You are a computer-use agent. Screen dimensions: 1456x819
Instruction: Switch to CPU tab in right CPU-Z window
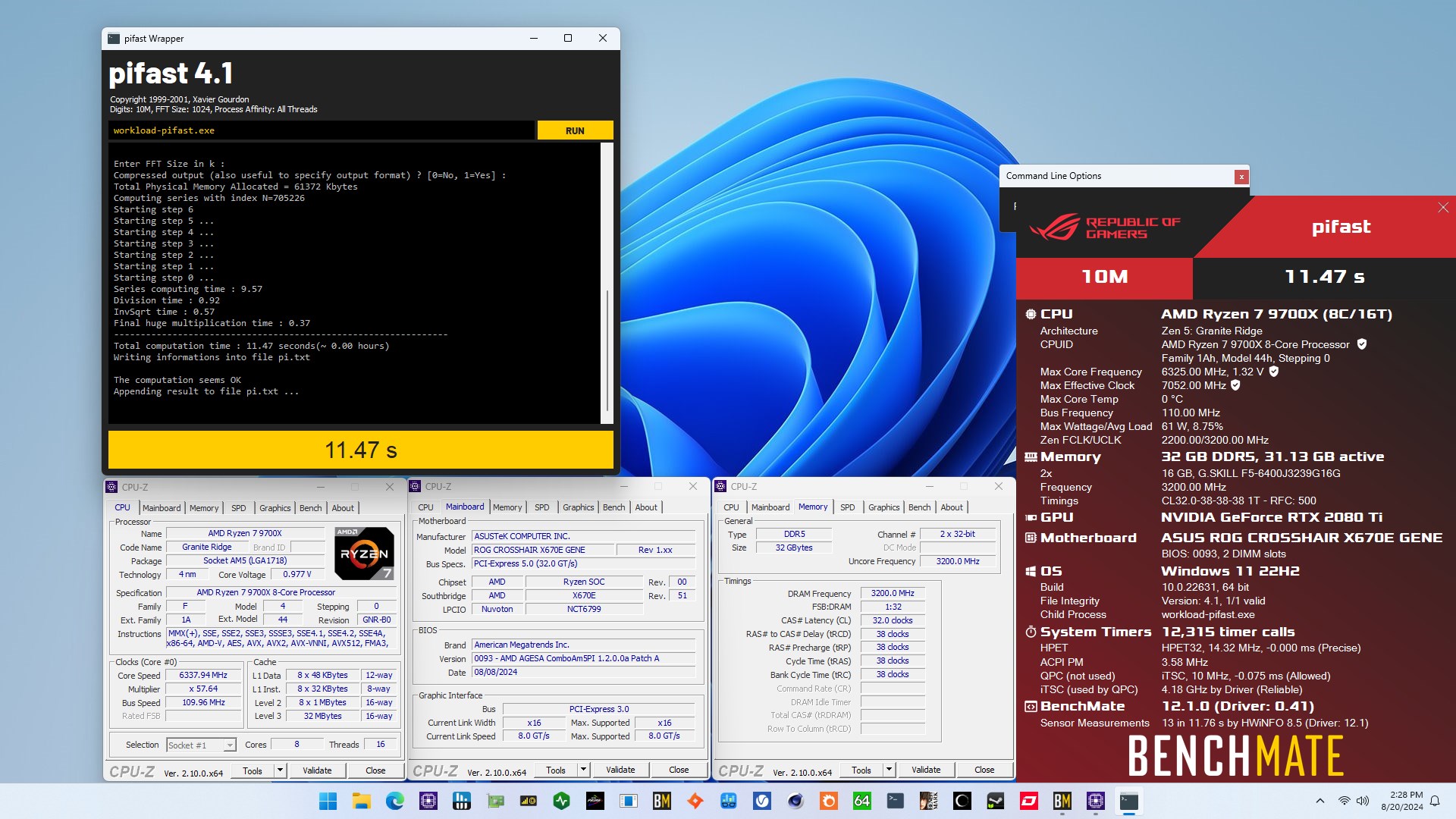click(731, 507)
